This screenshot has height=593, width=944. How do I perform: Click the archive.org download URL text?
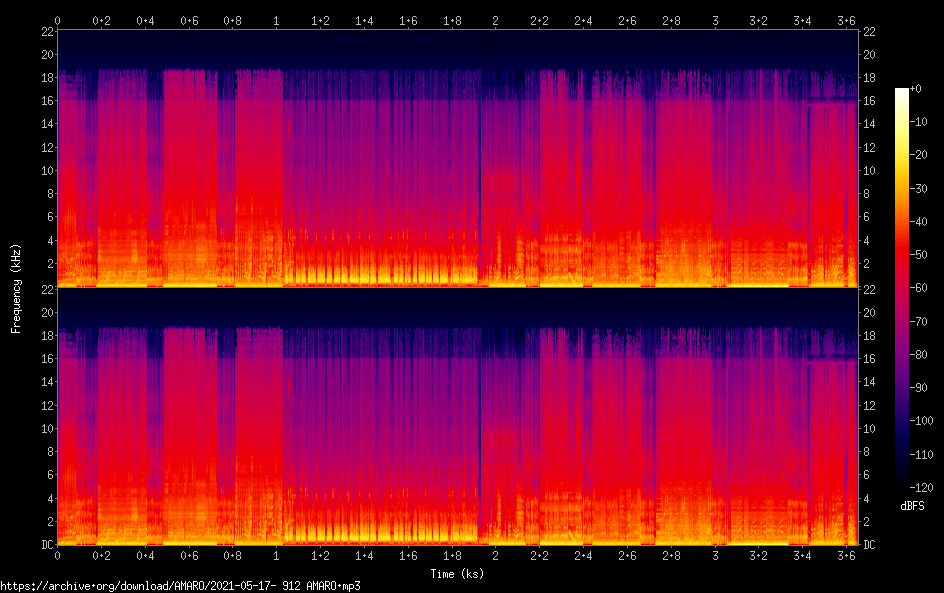pos(181,586)
